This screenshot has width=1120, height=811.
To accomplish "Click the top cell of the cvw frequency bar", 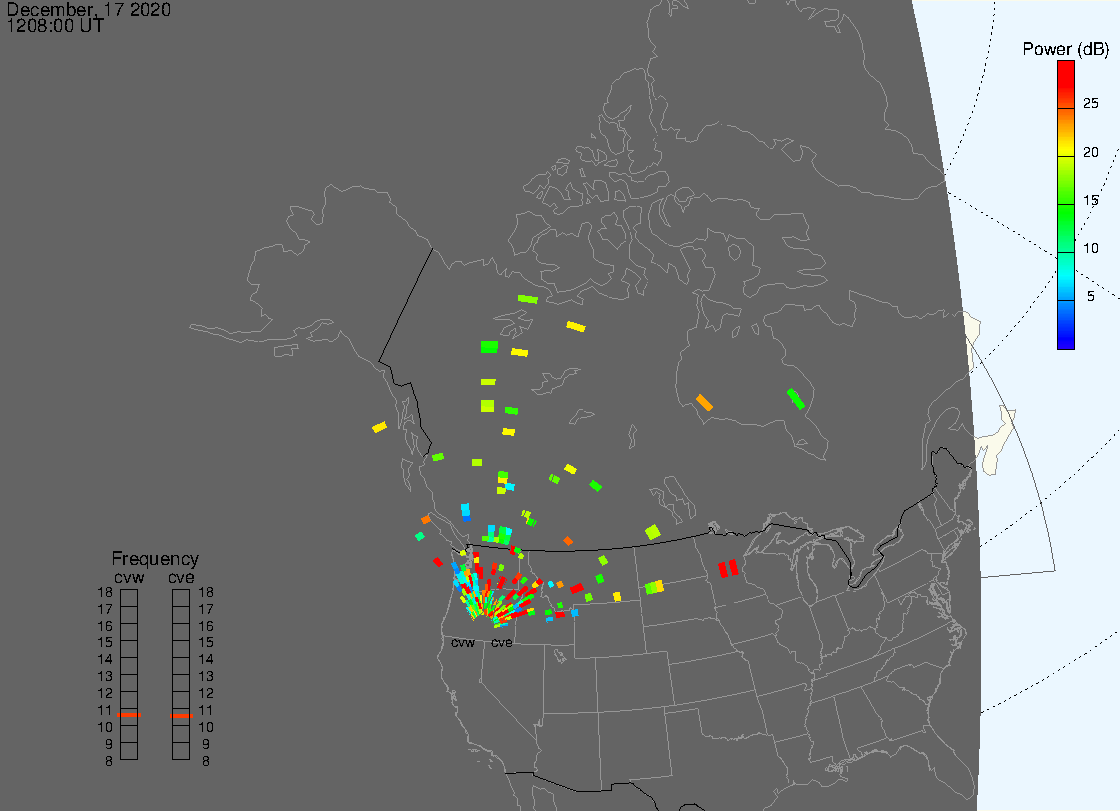I will pos(129,598).
